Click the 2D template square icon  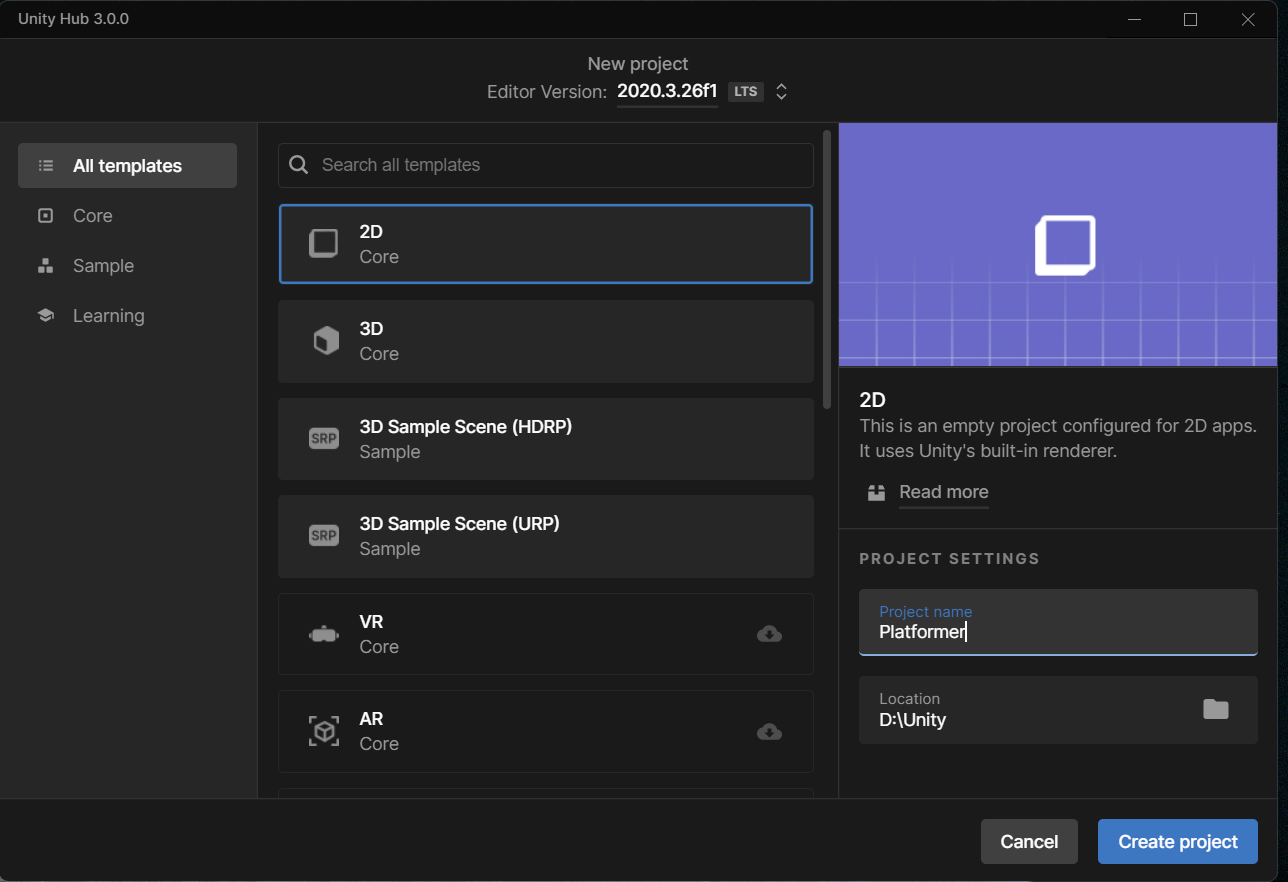coord(324,244)
